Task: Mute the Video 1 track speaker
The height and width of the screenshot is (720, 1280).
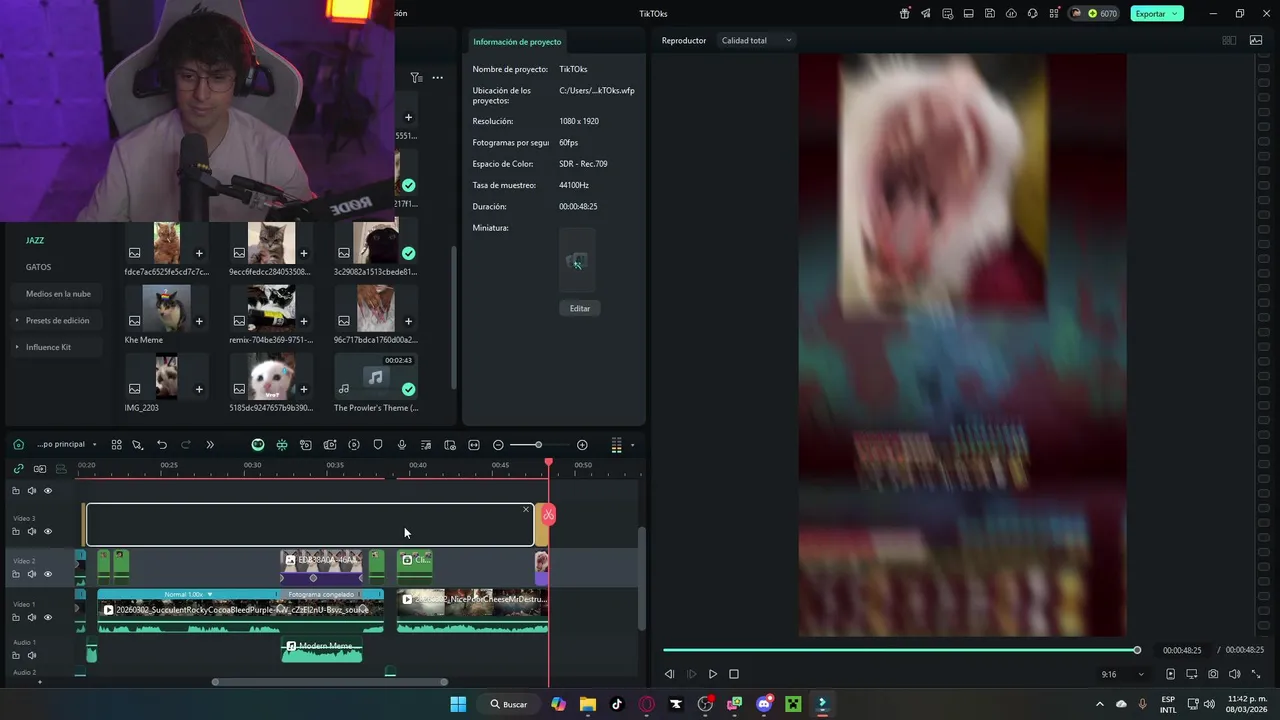Action: coord(31,617)
